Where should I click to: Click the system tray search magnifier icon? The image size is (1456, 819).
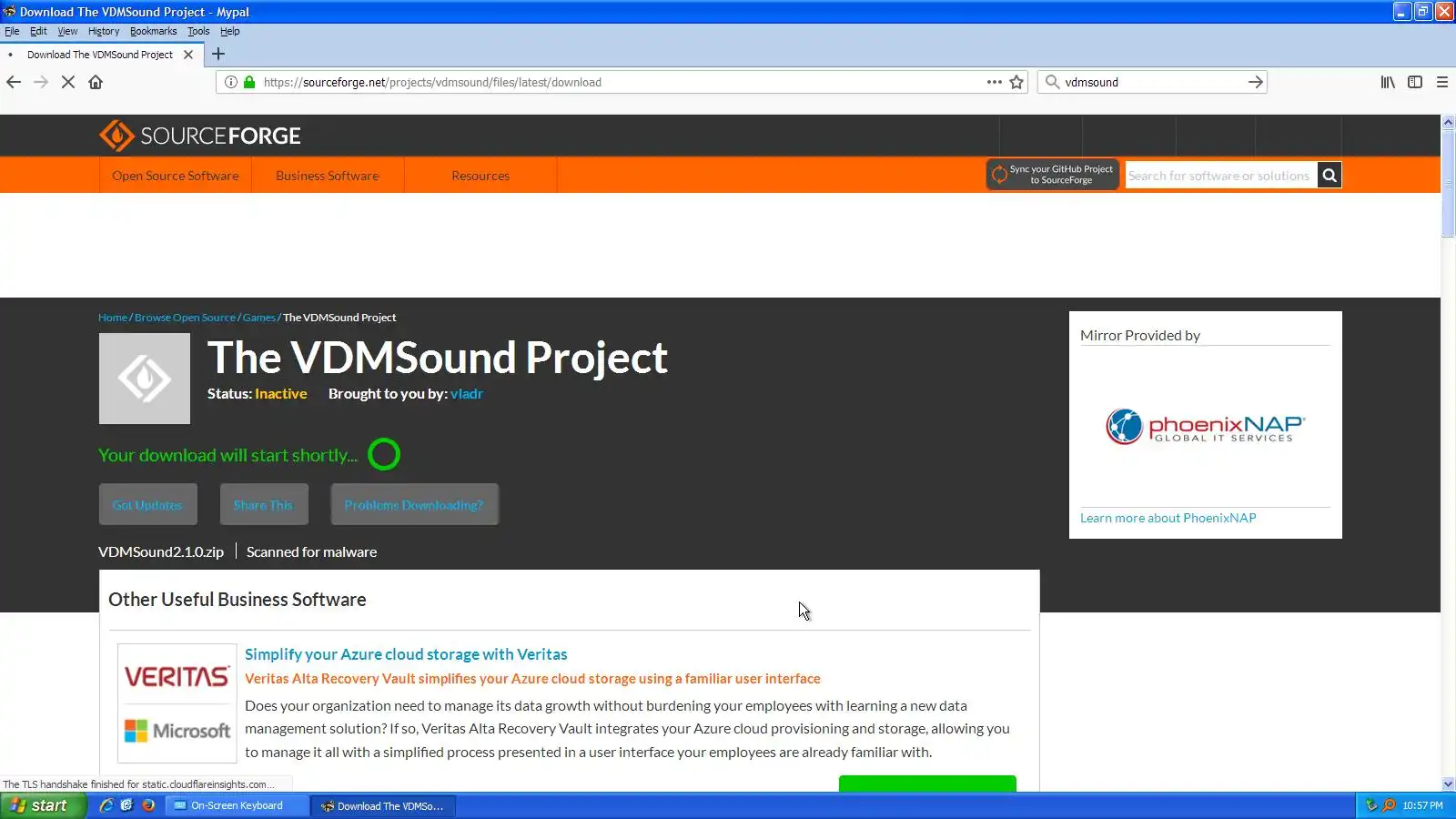(1389, 805)
